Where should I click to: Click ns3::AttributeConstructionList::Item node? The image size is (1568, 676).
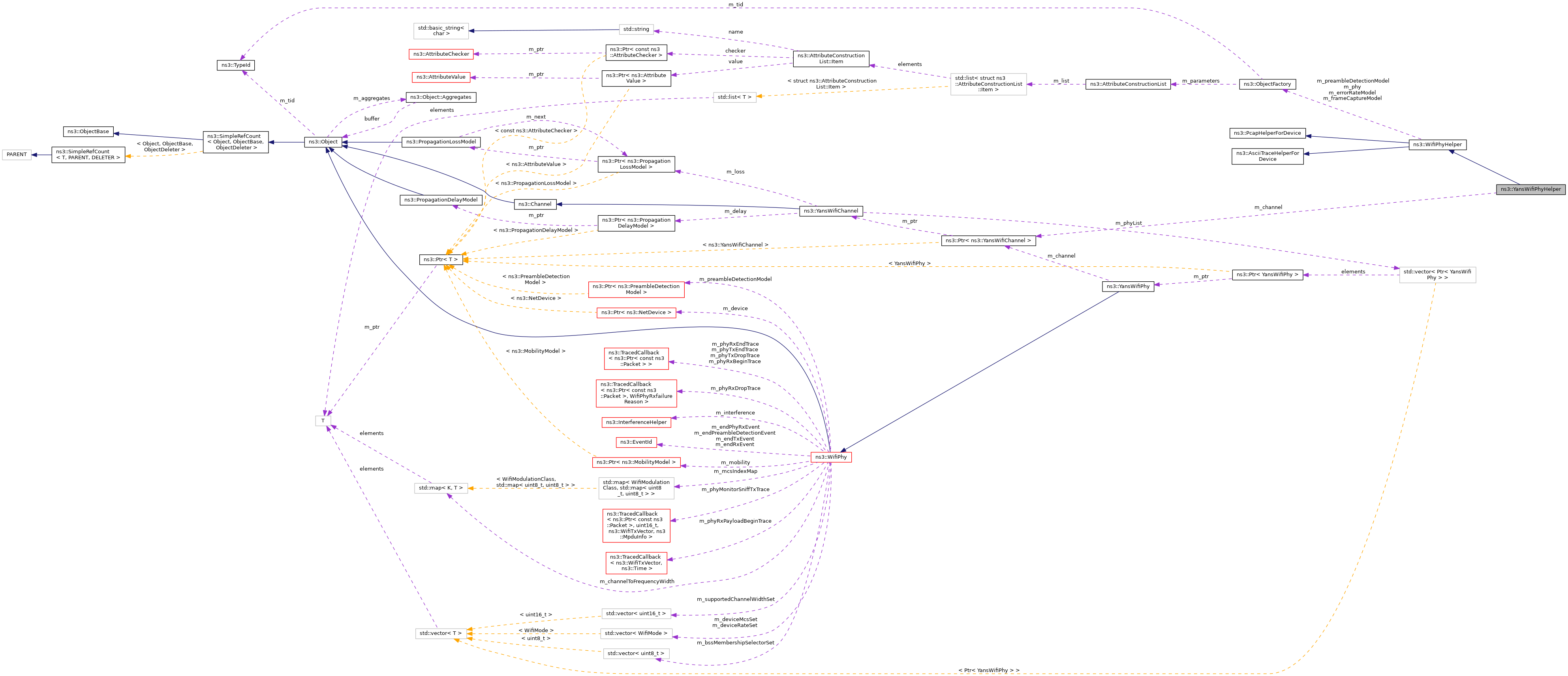point(831,58)
